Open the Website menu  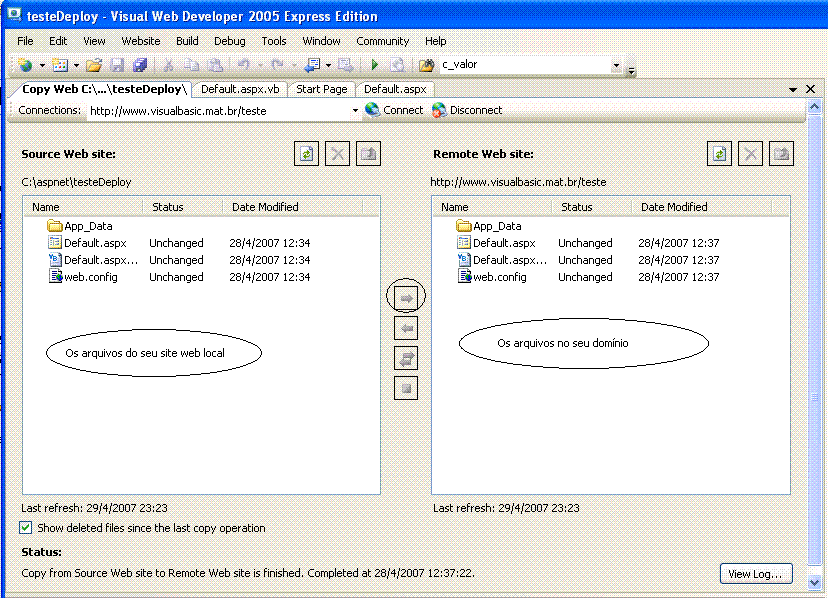pyautogui.click(x=140, y=41)
